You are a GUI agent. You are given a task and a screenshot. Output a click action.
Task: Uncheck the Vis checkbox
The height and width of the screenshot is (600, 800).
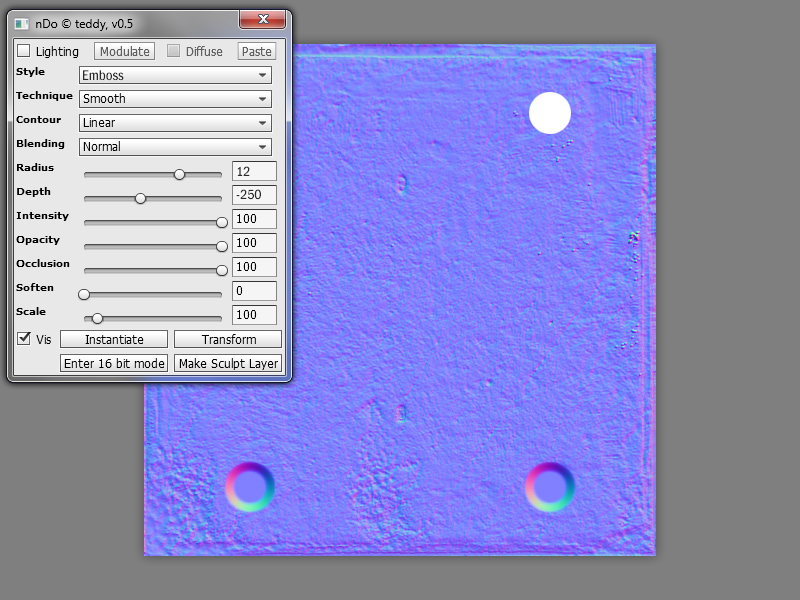pyautogui.click(x=23, y=338)
